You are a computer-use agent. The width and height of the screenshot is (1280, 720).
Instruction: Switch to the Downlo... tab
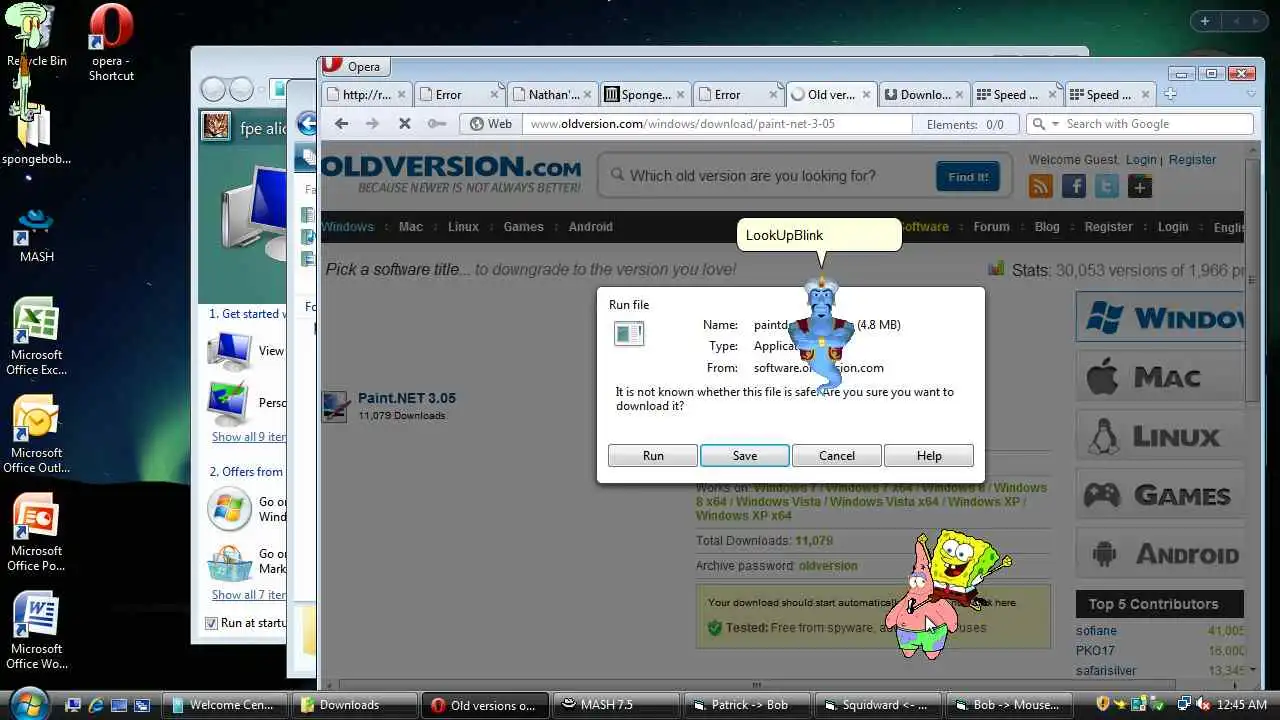click(924, 95)
